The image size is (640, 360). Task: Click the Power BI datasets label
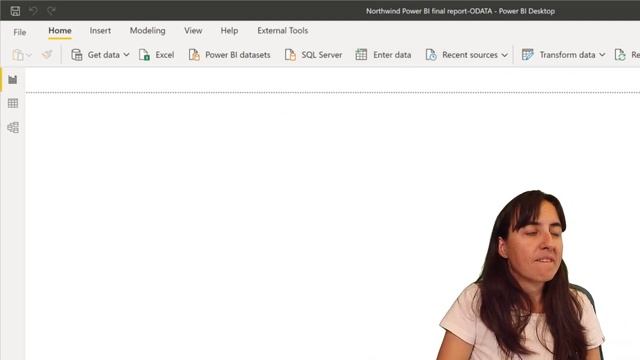(238, 55)
